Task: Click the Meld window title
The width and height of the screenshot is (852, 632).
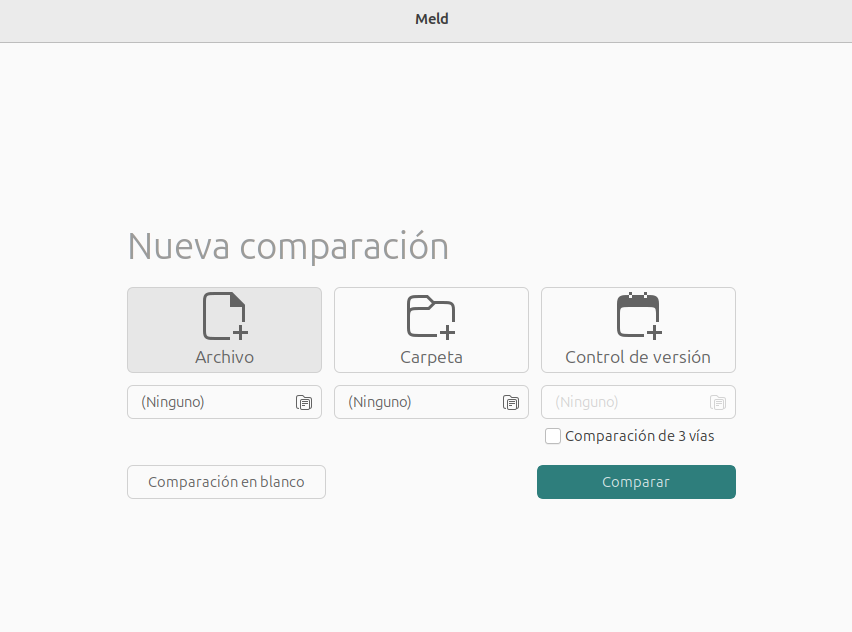Action: click(432, 19)
